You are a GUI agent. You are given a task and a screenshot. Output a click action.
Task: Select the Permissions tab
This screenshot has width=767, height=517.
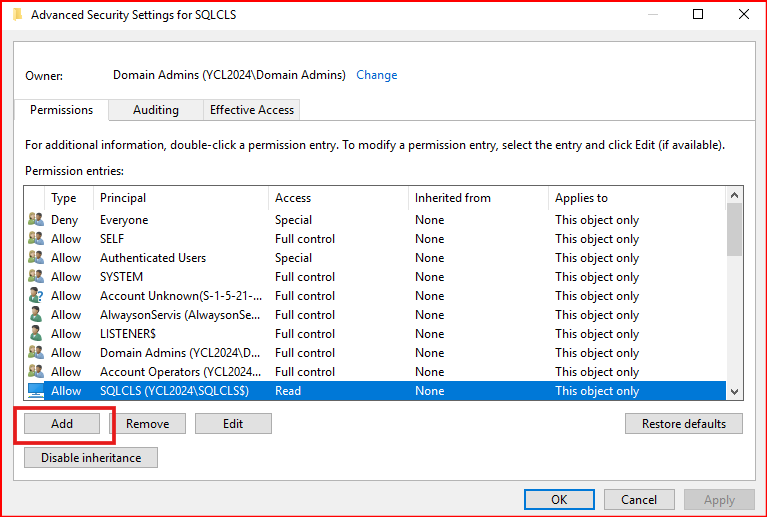(x=62, y=110)
